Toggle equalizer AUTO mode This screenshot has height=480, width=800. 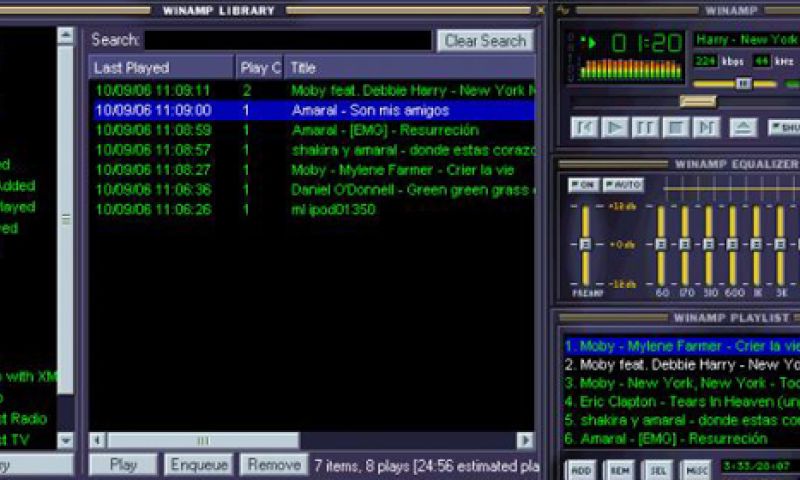(x=623, y=184)
